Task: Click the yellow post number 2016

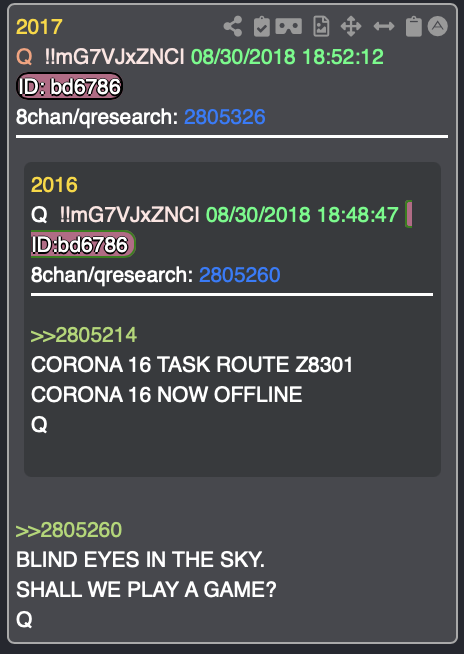Action: coord(54,185)
